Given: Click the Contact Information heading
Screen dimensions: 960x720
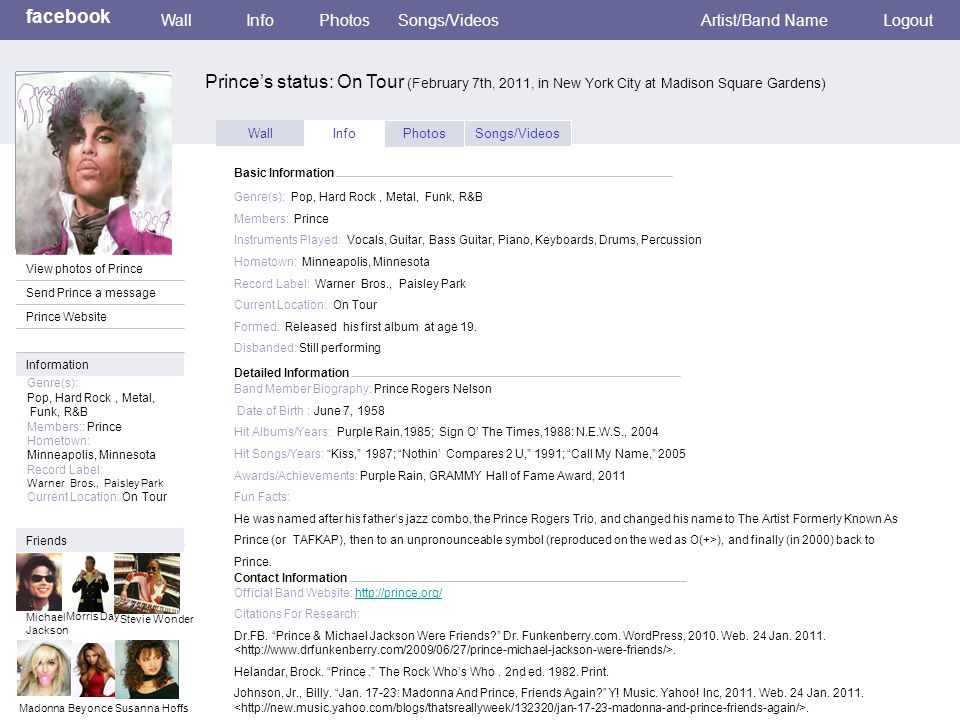Looking at the screenshot, I should (x=290, y=577).
